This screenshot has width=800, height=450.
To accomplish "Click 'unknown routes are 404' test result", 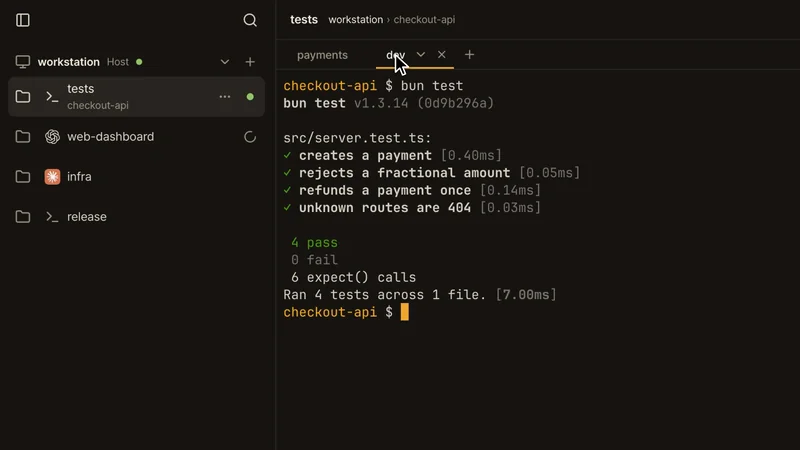I will [385, 208].
